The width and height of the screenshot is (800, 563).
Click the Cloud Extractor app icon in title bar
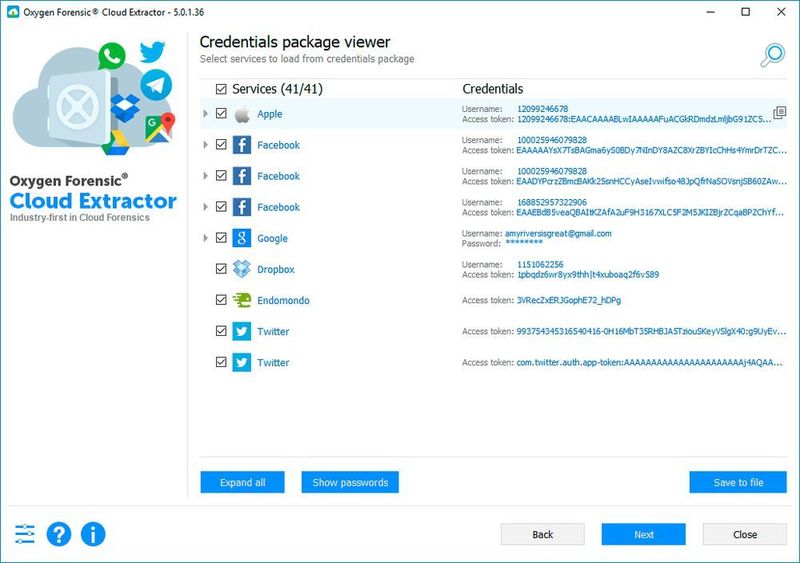(x=13, y=12)
